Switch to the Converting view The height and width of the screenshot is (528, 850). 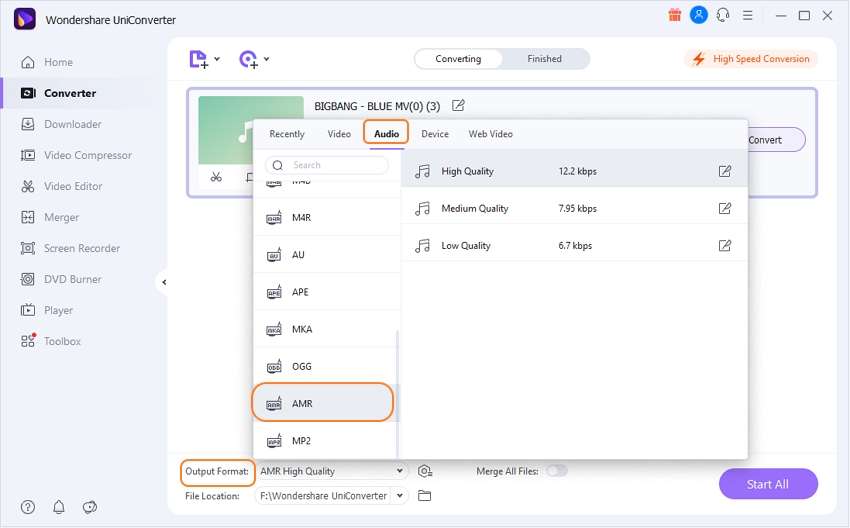(x=458, y=59)
